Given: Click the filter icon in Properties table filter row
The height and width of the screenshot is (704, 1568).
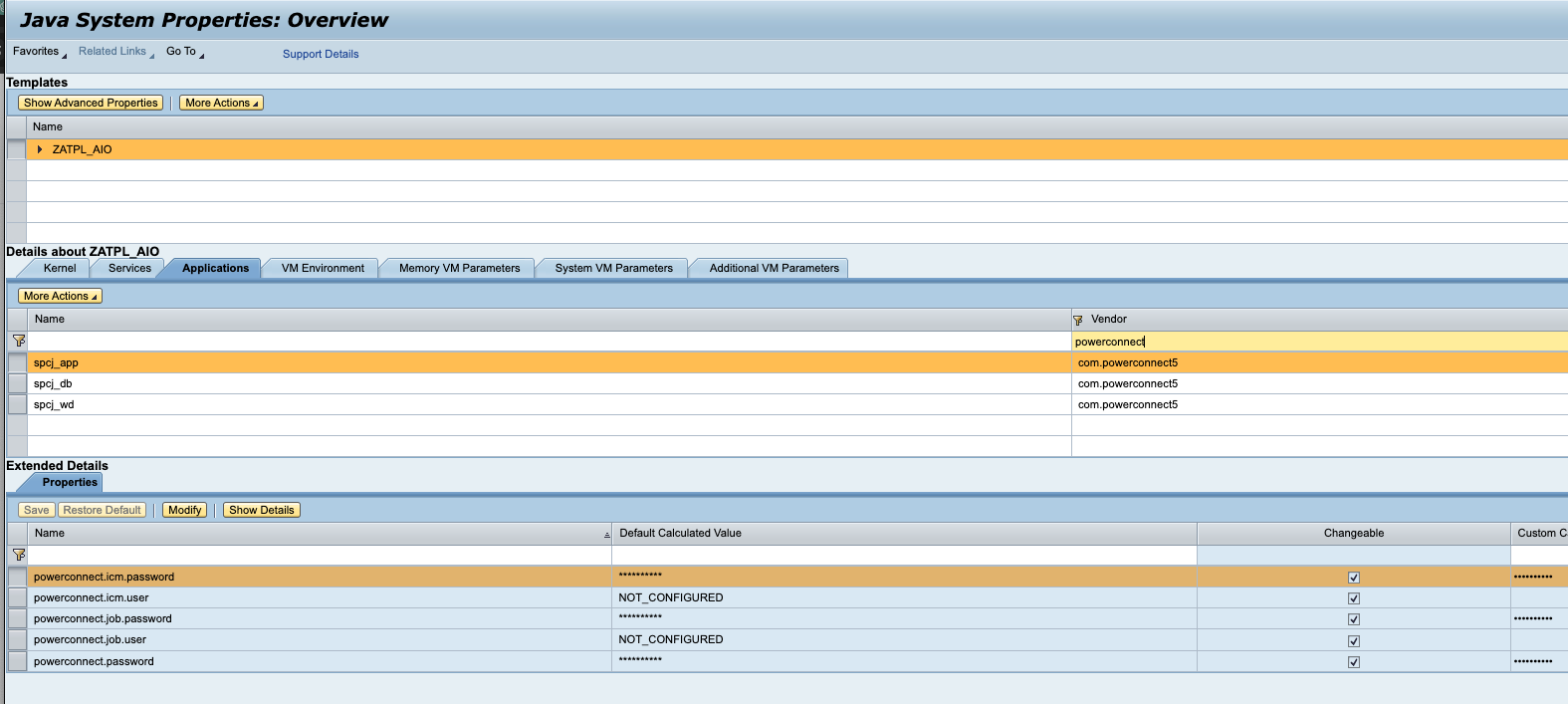Looking at the screenshot, I should pyautogui.click(x=18, y=555).
